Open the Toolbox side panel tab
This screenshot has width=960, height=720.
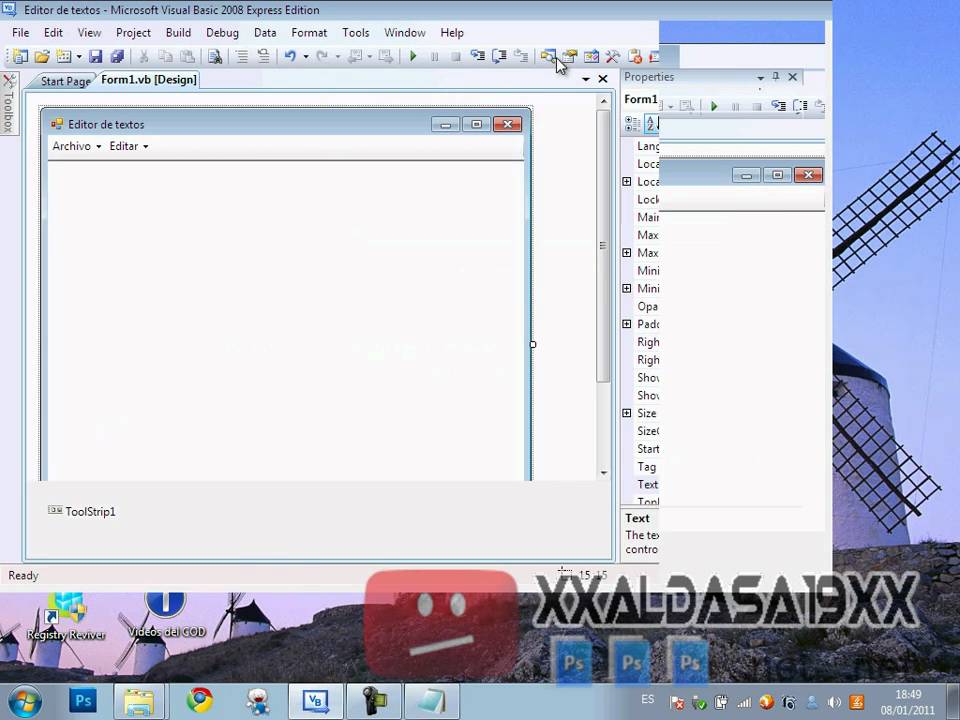coord(9,103)
